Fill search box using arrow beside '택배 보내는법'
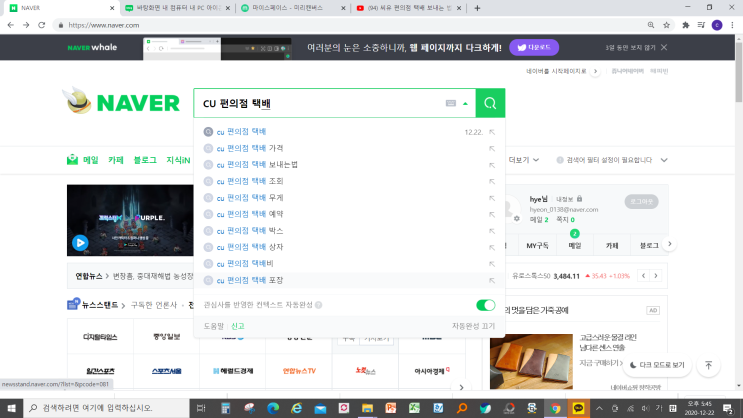The width and height of the screenshot is (743, 418). click(492, 165)
